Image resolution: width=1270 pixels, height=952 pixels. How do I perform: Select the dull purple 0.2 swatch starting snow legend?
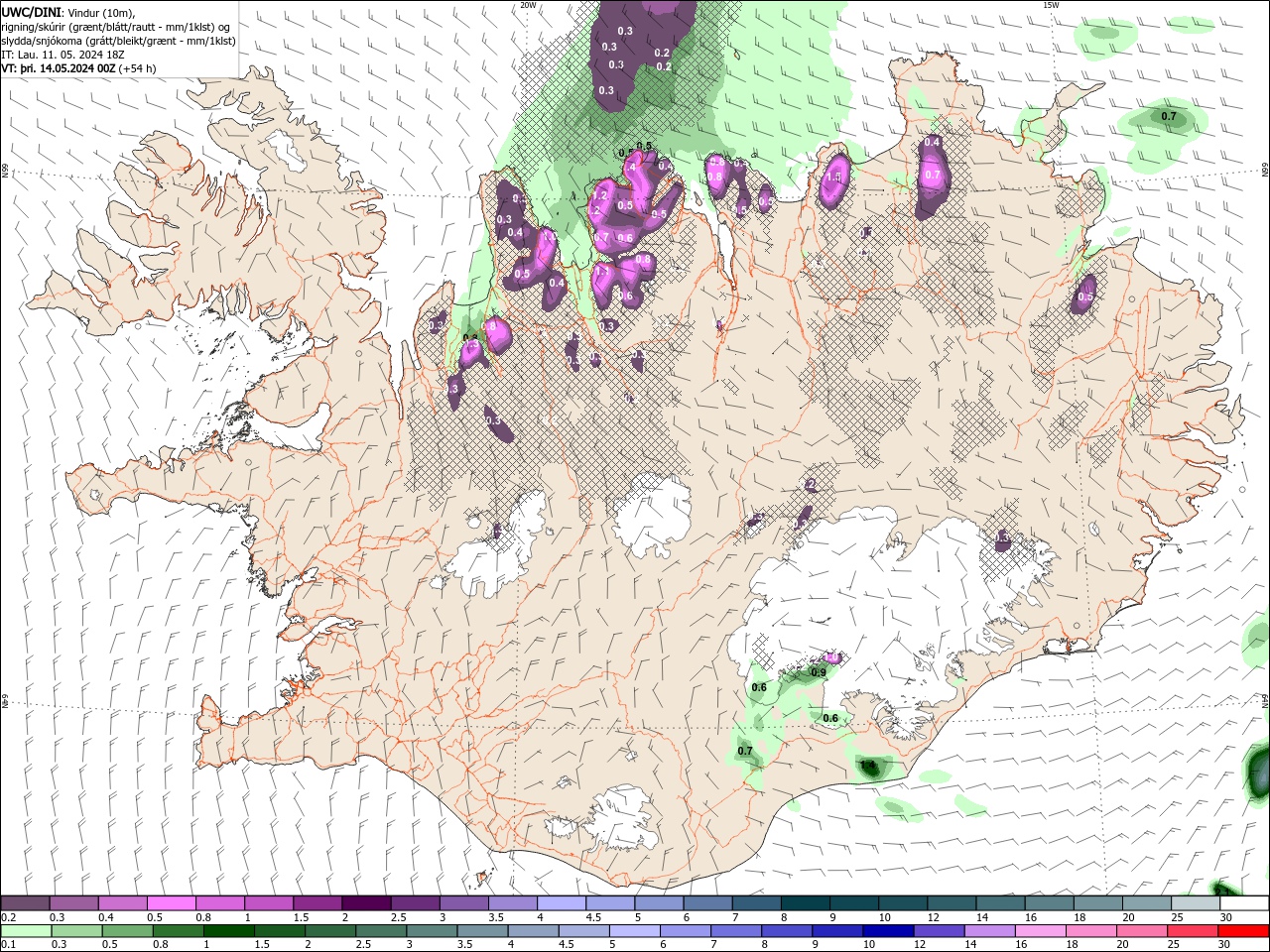(x=25, y=903)
